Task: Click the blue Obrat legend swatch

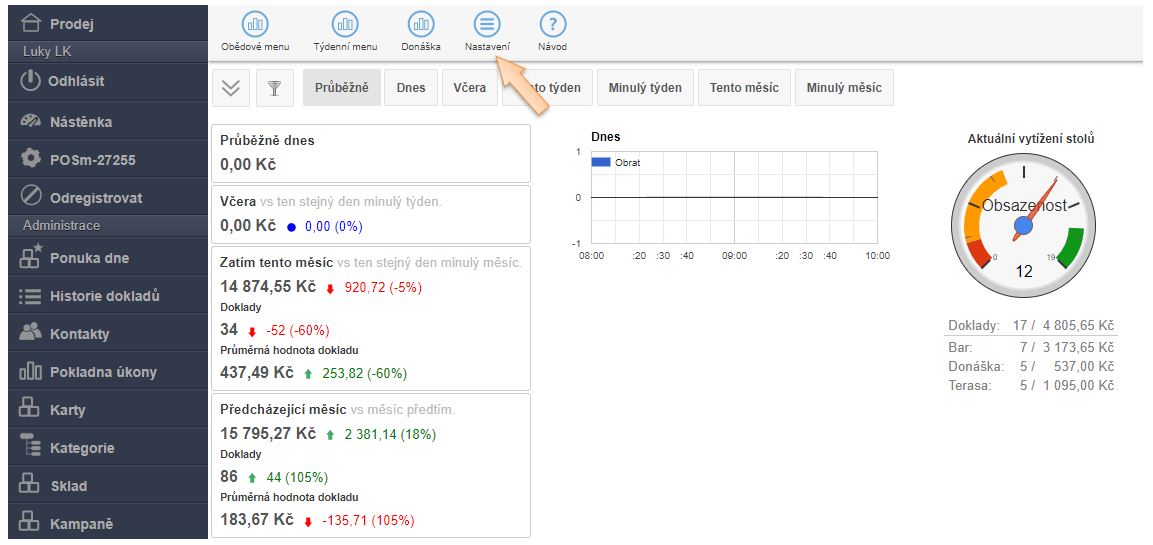Action: [x=601, y=162]
